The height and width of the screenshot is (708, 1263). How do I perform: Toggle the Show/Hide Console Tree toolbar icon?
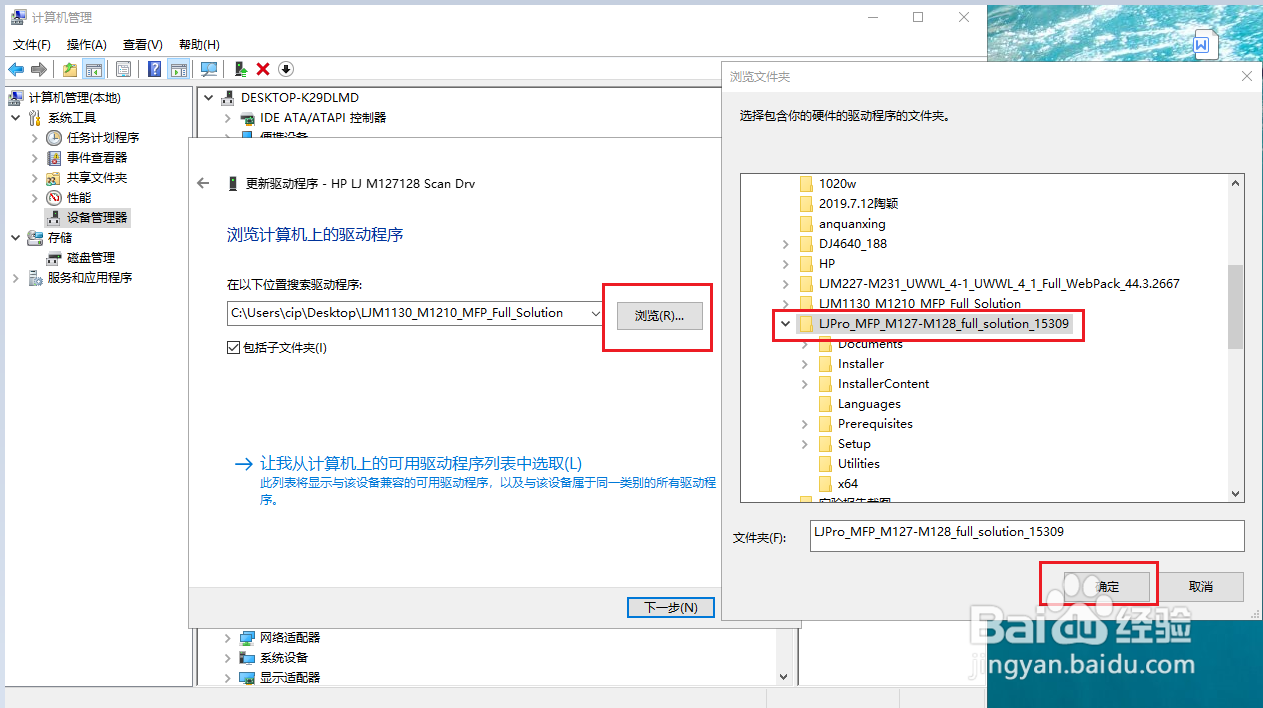point(93,69)
